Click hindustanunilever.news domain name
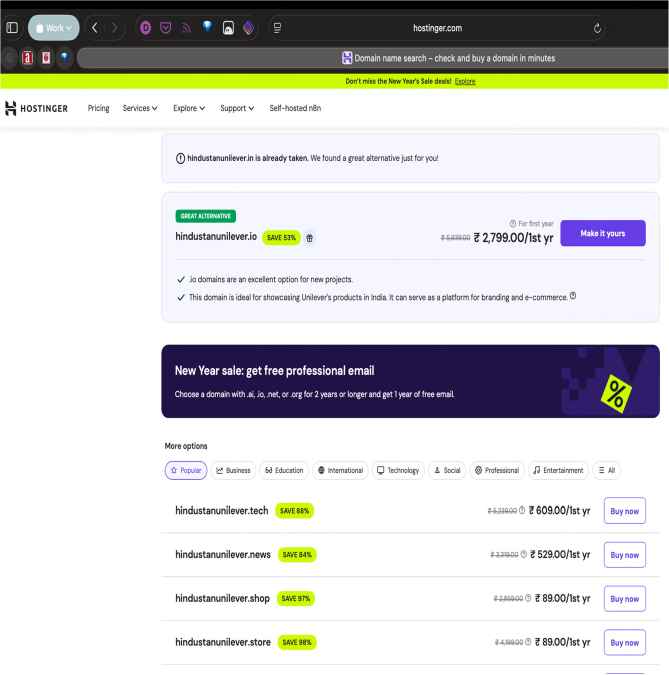Screen dimensions: 669x675 point(223,554)
